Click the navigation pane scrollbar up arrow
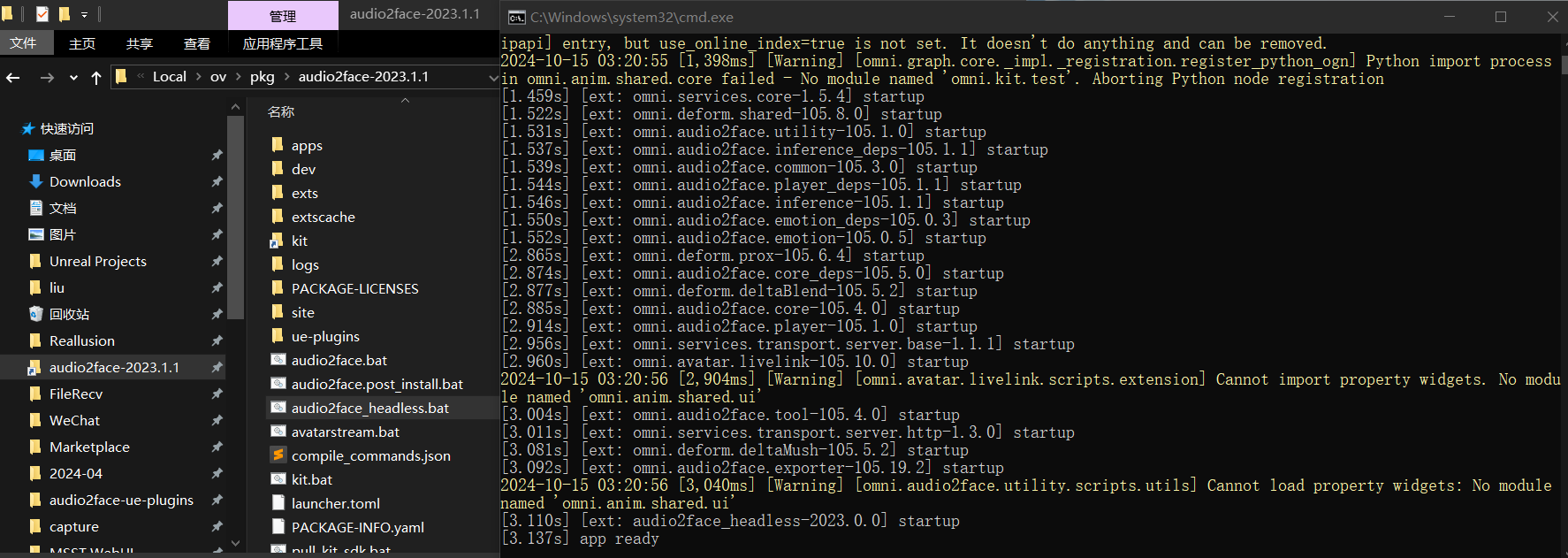Viewport: 1568px width, 558px height. (x=235, y=107)
